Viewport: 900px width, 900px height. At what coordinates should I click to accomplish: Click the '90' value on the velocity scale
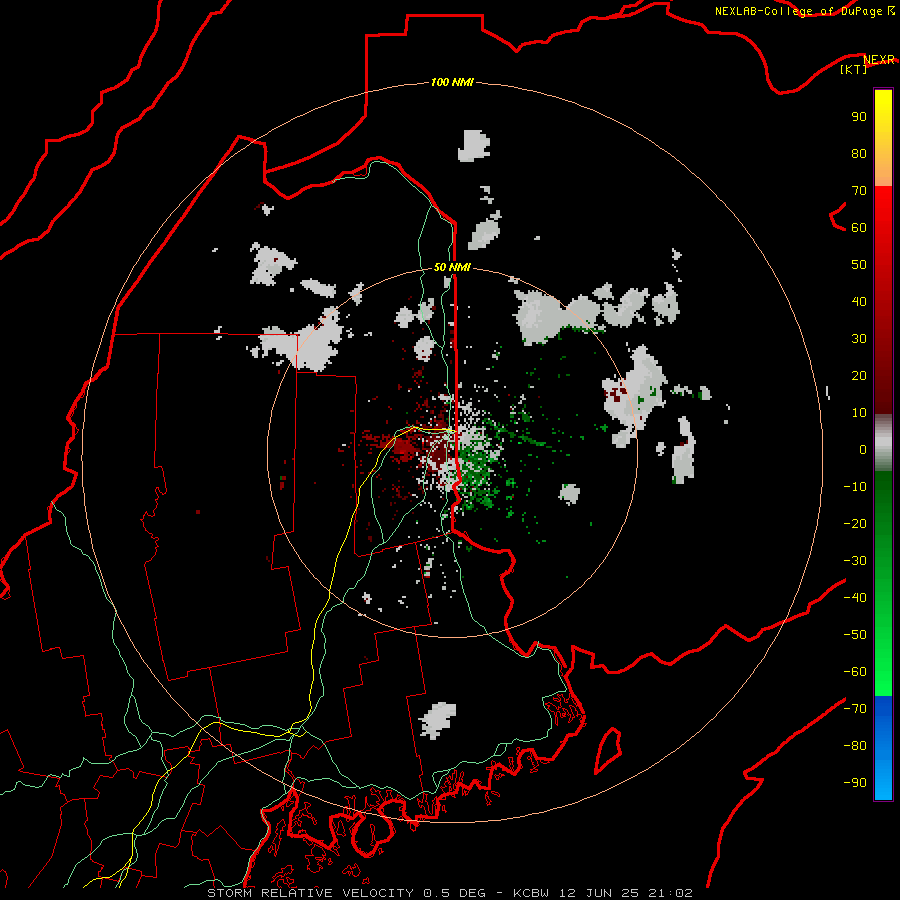tap(859, 117)
